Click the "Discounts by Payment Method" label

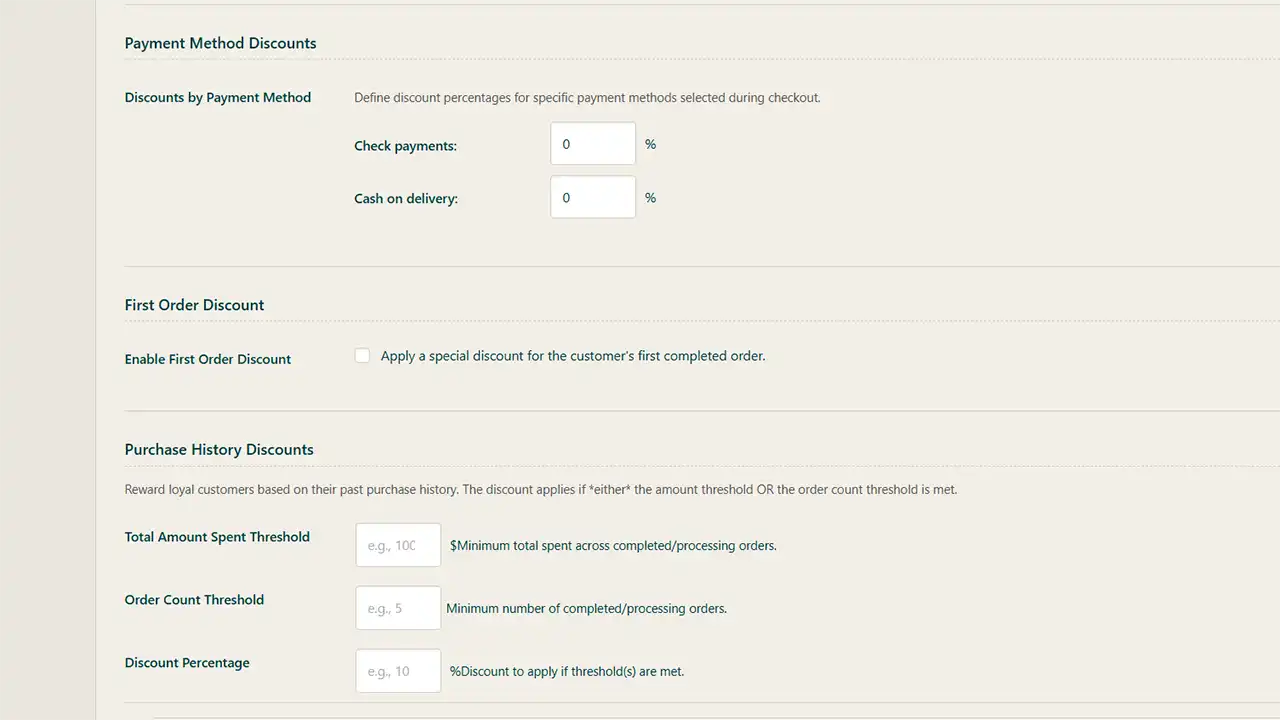218,98
